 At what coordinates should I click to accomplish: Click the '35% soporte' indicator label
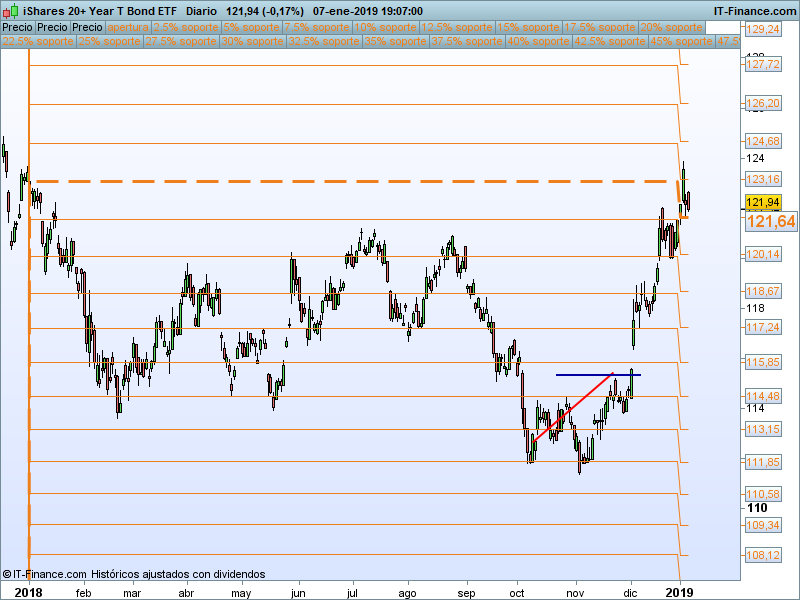click(x=395, y=41)
